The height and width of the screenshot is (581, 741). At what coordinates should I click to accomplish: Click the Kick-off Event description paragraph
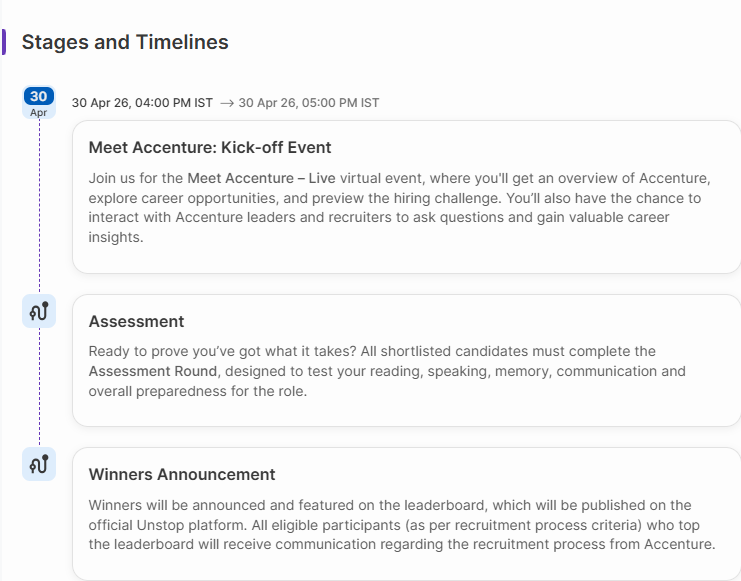(x=398, y=208)
